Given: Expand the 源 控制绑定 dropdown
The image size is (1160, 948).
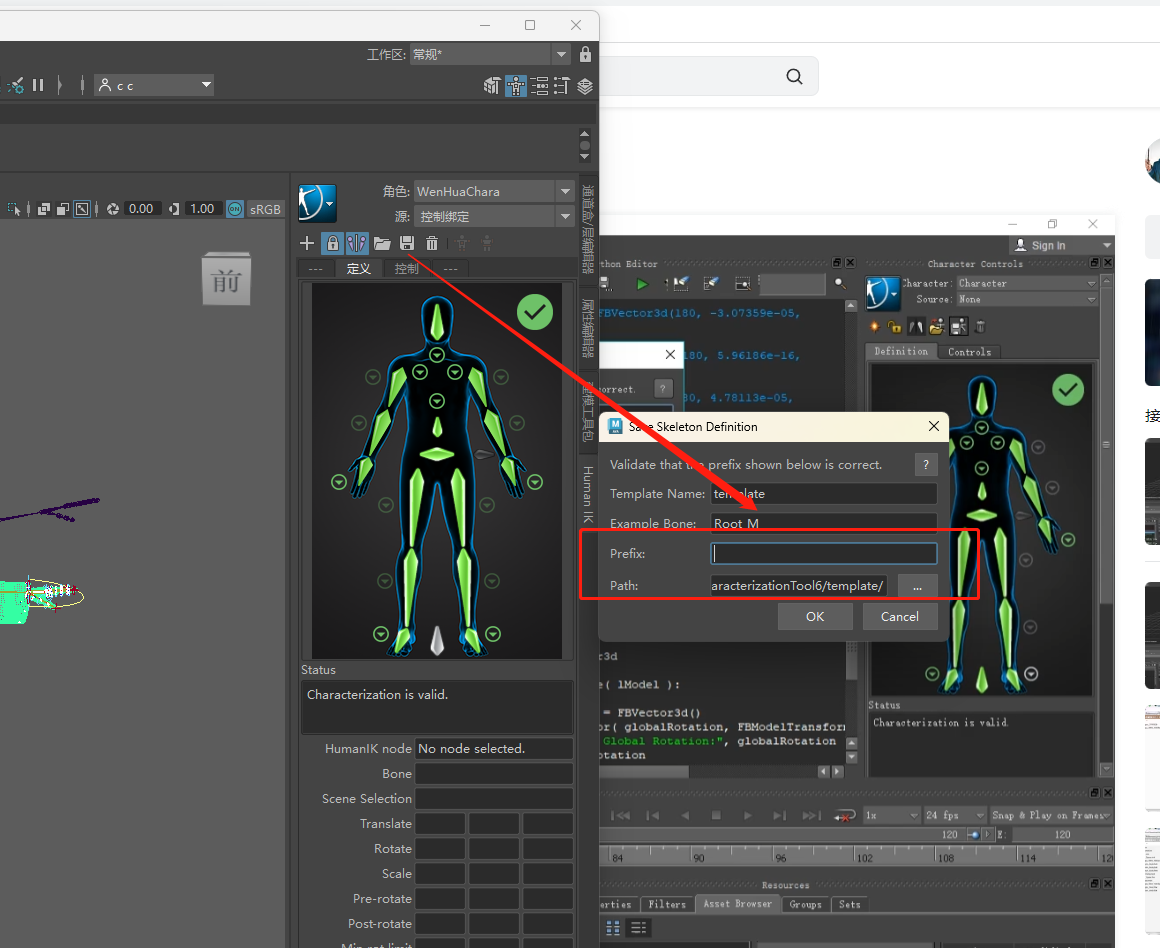Looking at the screenshot, I should (493, 217).
